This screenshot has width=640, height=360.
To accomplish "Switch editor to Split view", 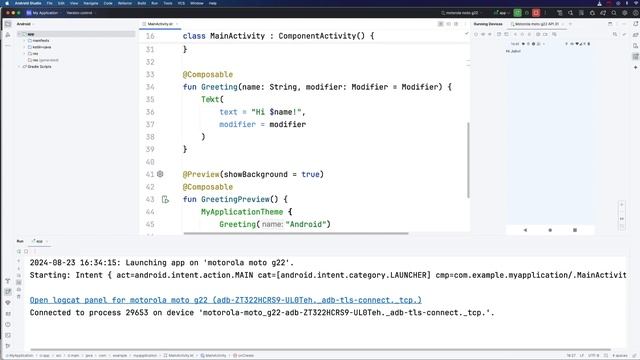I will click(449, 24).
